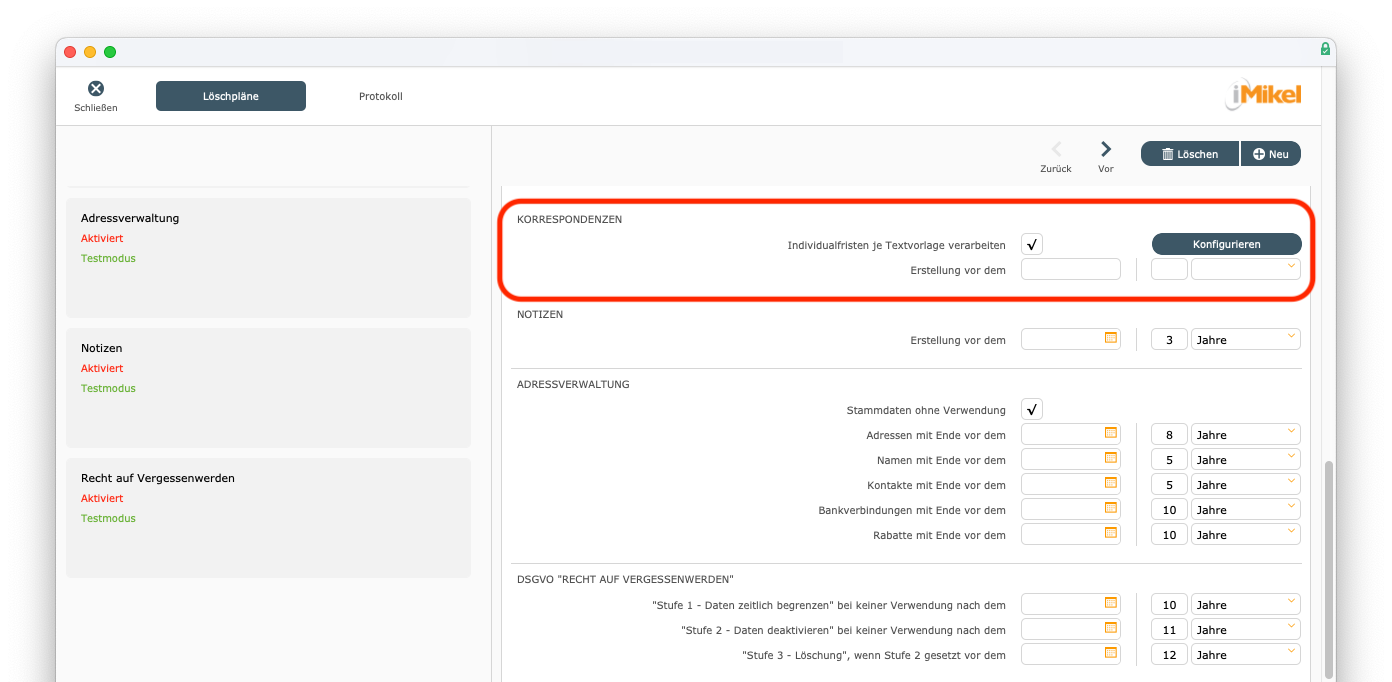Screen dimensions: 1392x682
Task: Uncheck Stammdaten ohne Verwendung checkbox
Action: click(1032, 409)
